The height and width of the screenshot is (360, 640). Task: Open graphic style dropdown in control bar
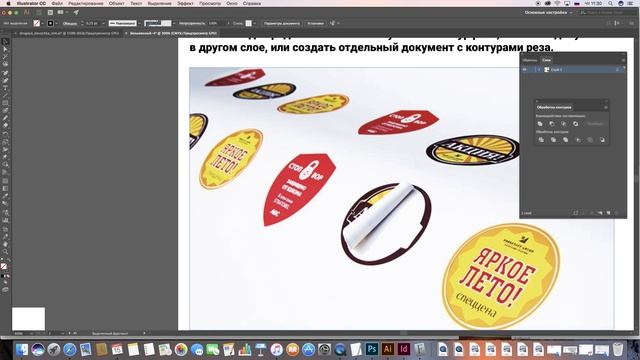pos(255,24)
